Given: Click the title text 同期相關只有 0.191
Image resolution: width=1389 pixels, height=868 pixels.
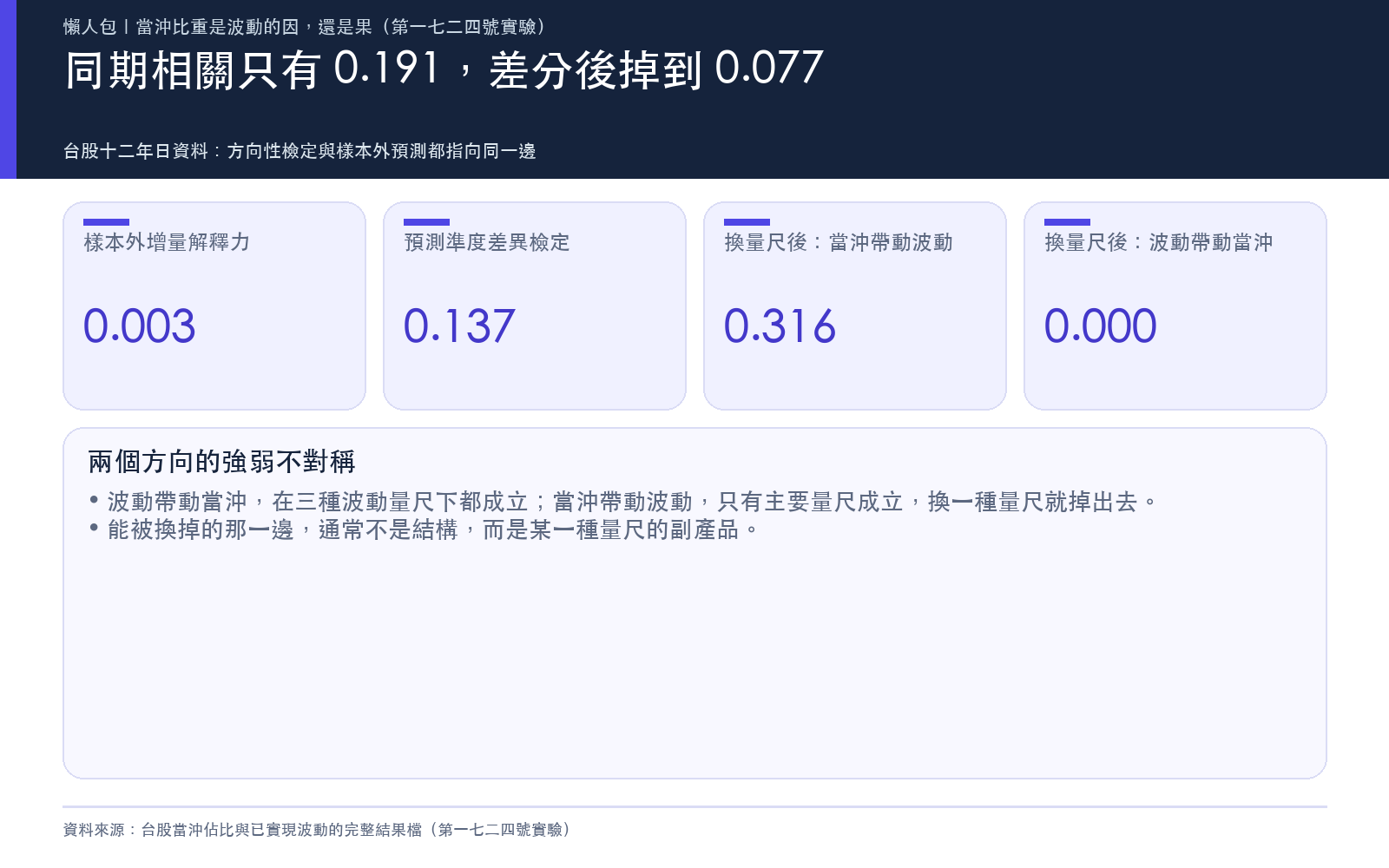Looking at the screenshot, I should coord(253,69).
